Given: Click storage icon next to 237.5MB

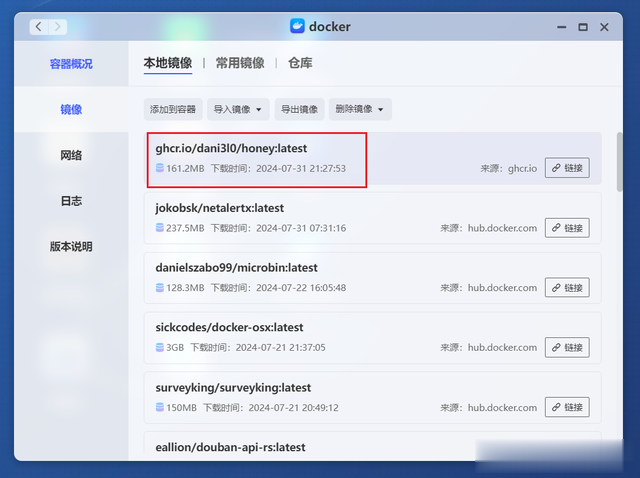Looking at the screenshot, I should click(160, 228).
